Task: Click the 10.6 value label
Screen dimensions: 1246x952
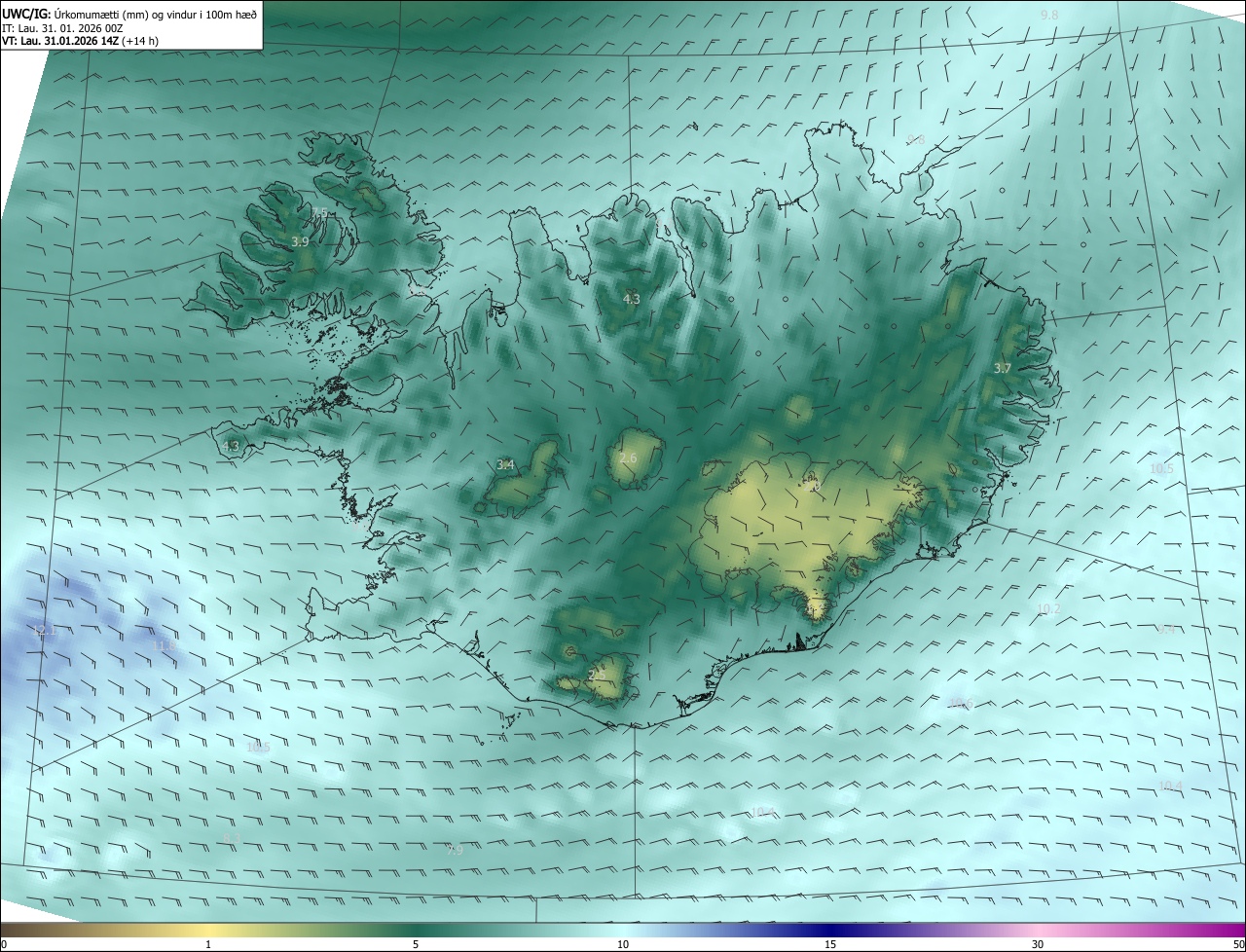Action: point(961,704)
